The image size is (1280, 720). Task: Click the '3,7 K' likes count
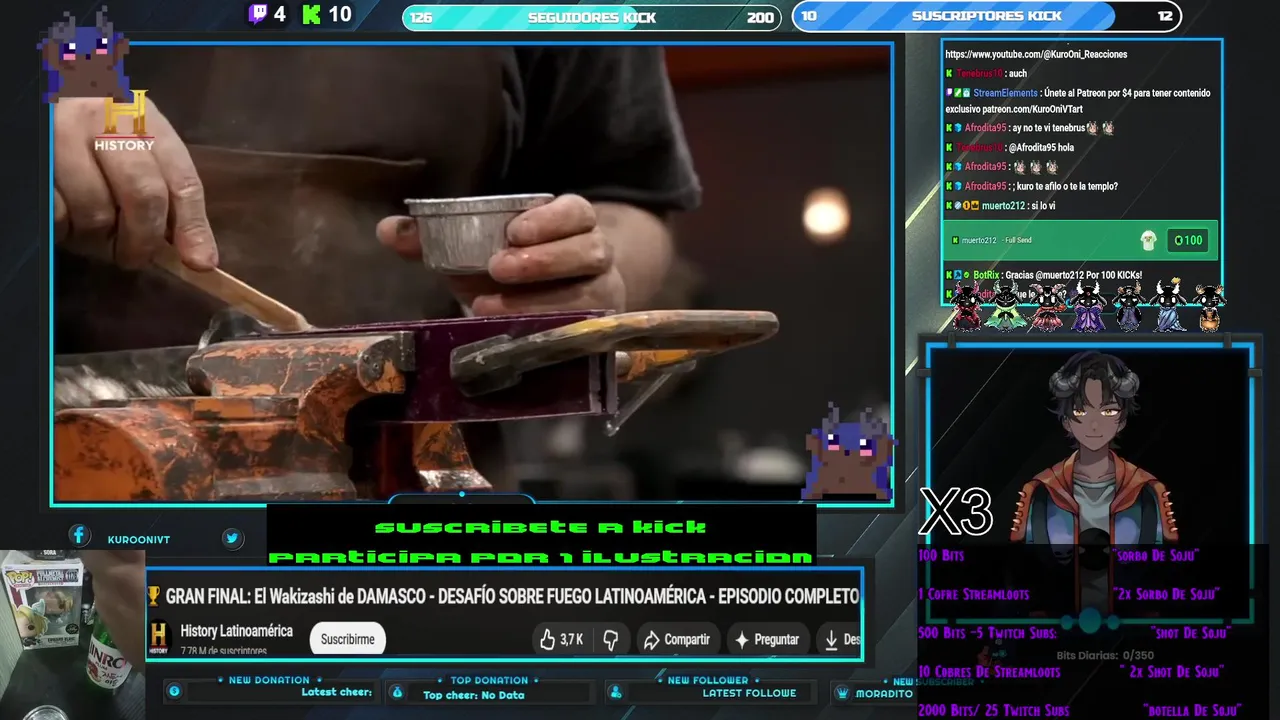tap(572, 639)
